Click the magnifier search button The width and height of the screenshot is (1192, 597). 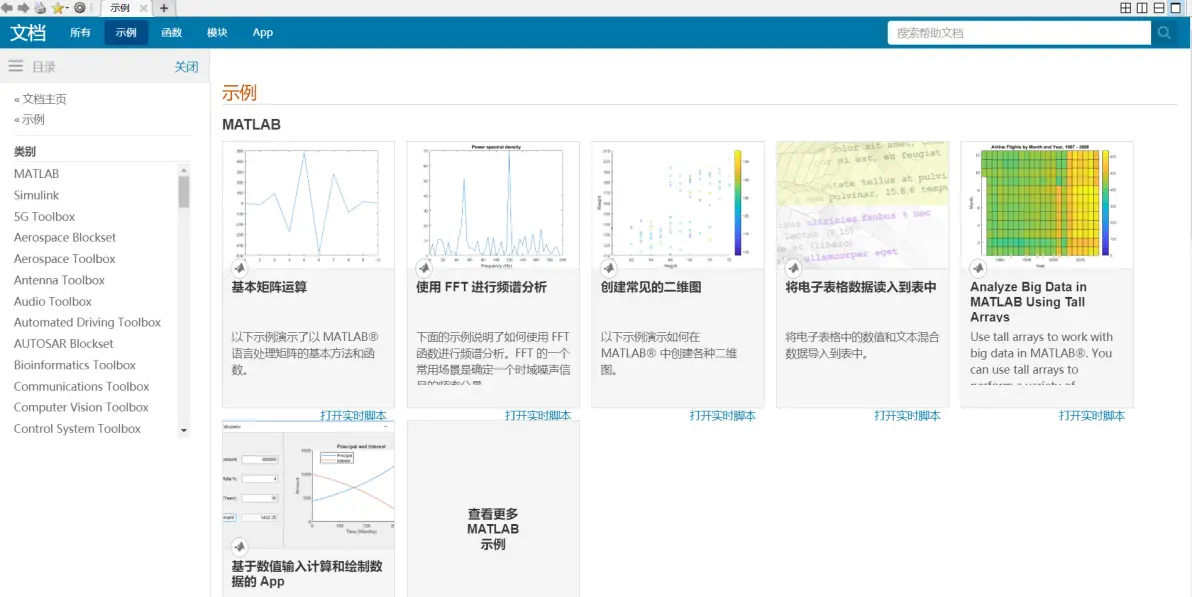point(1164,33)
